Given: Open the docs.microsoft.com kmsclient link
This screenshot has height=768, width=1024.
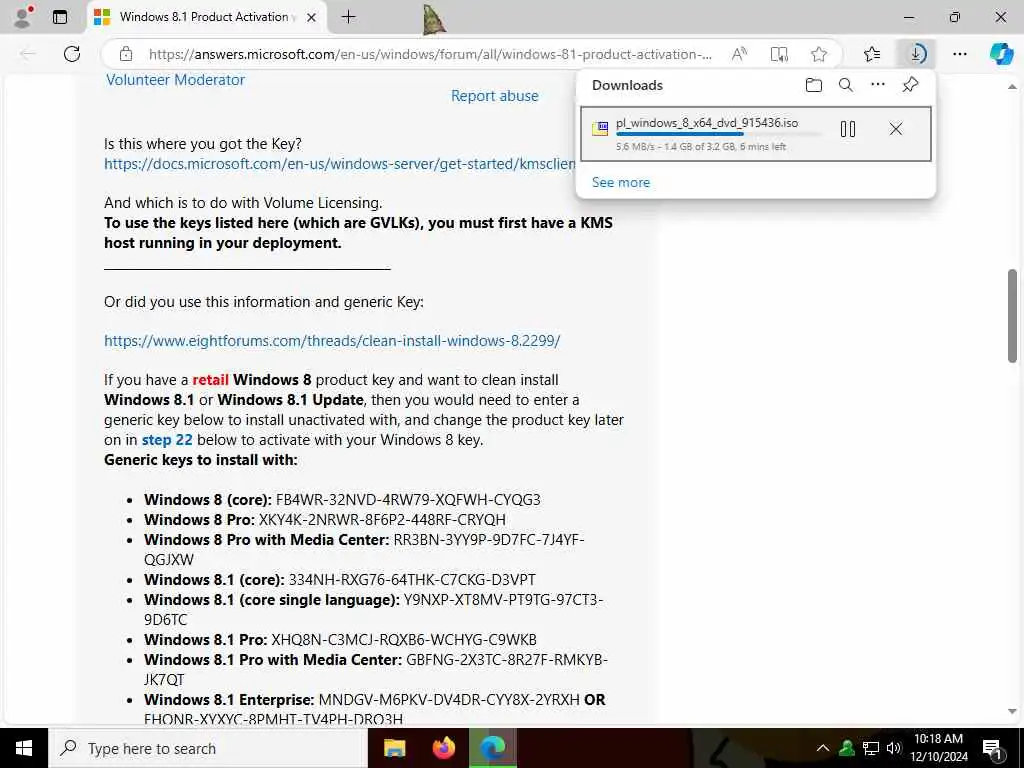Looking at the screenshot, I should [340, 164].
